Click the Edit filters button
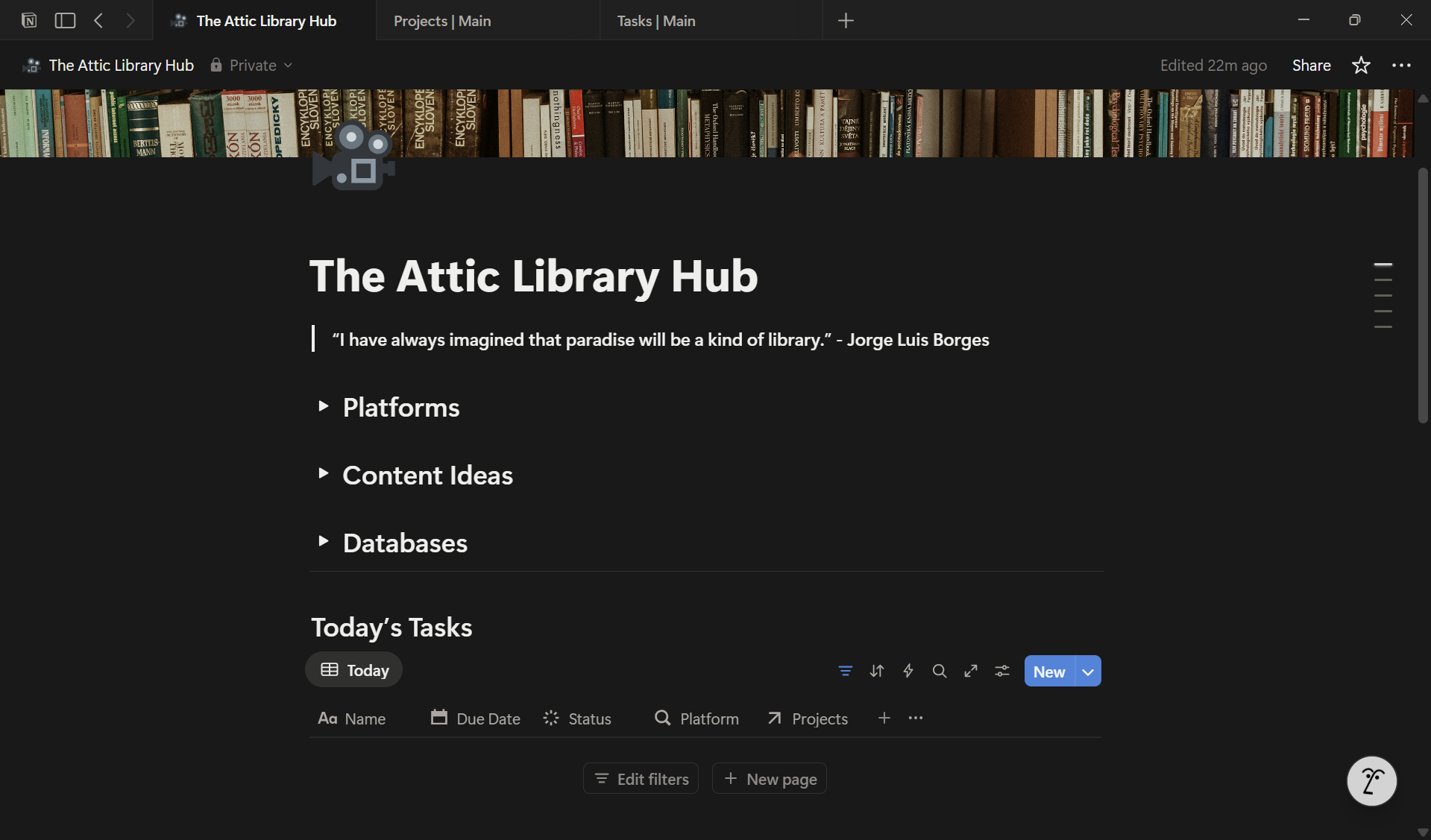Screen dimensions: 1431x840 [641, 779]
